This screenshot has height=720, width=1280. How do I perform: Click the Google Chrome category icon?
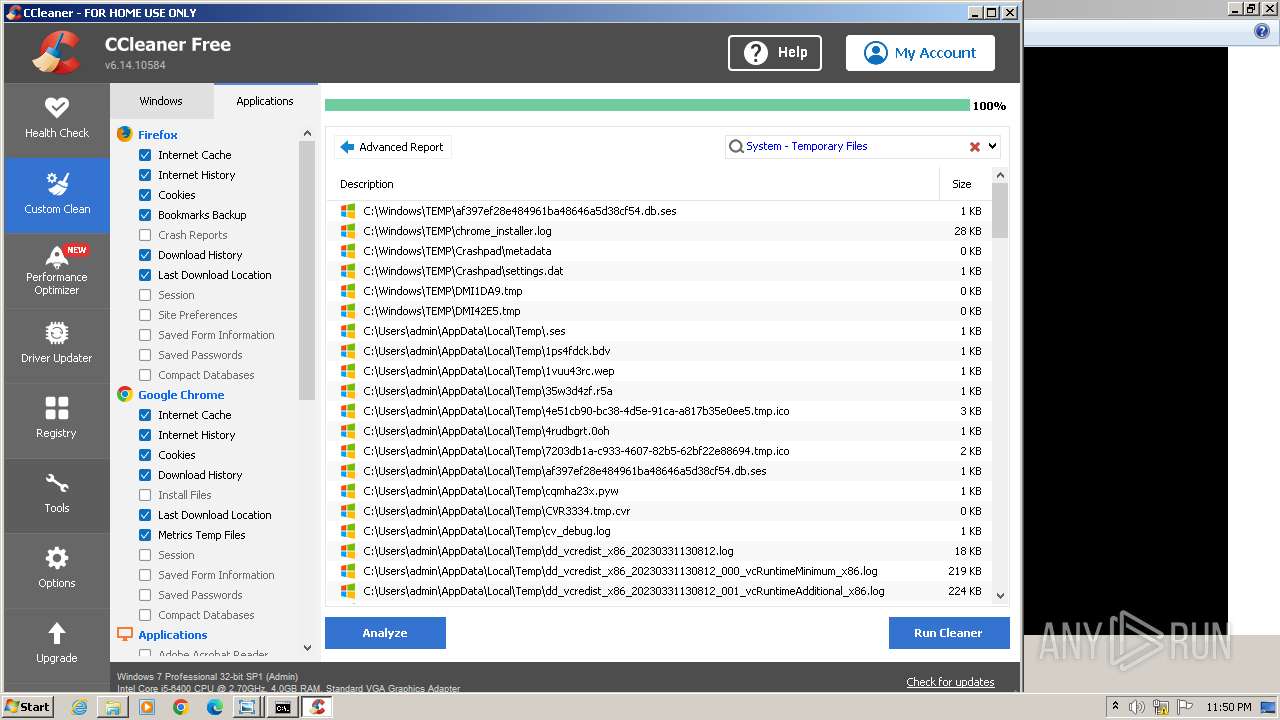125,394
